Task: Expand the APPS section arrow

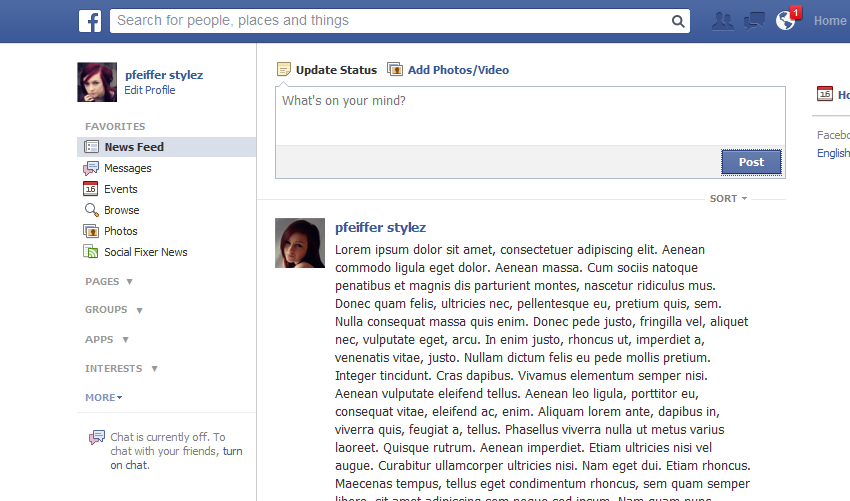Action: point(125,340)
